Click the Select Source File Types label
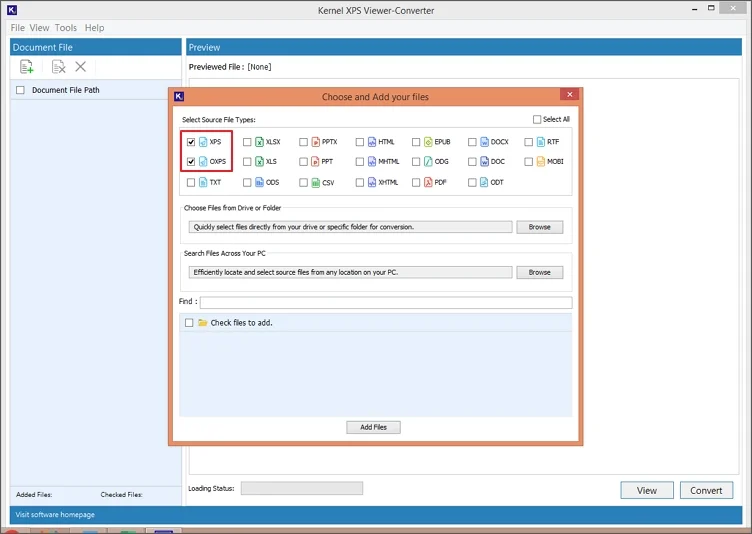The height and width of the screenshot is (534, 752). (219, 119)
